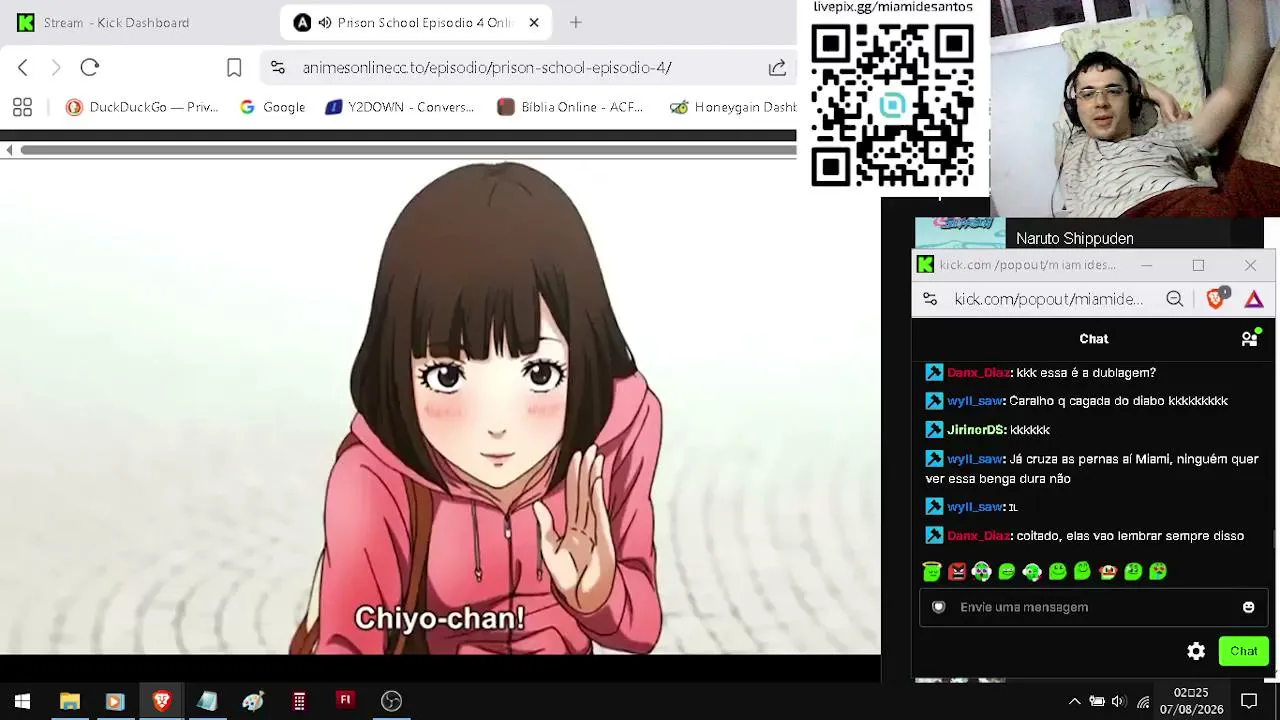Insert the last green emote with heart
Image resolution: width=1280 pixels, height=720 pixels.
(x=1158, y=572)
